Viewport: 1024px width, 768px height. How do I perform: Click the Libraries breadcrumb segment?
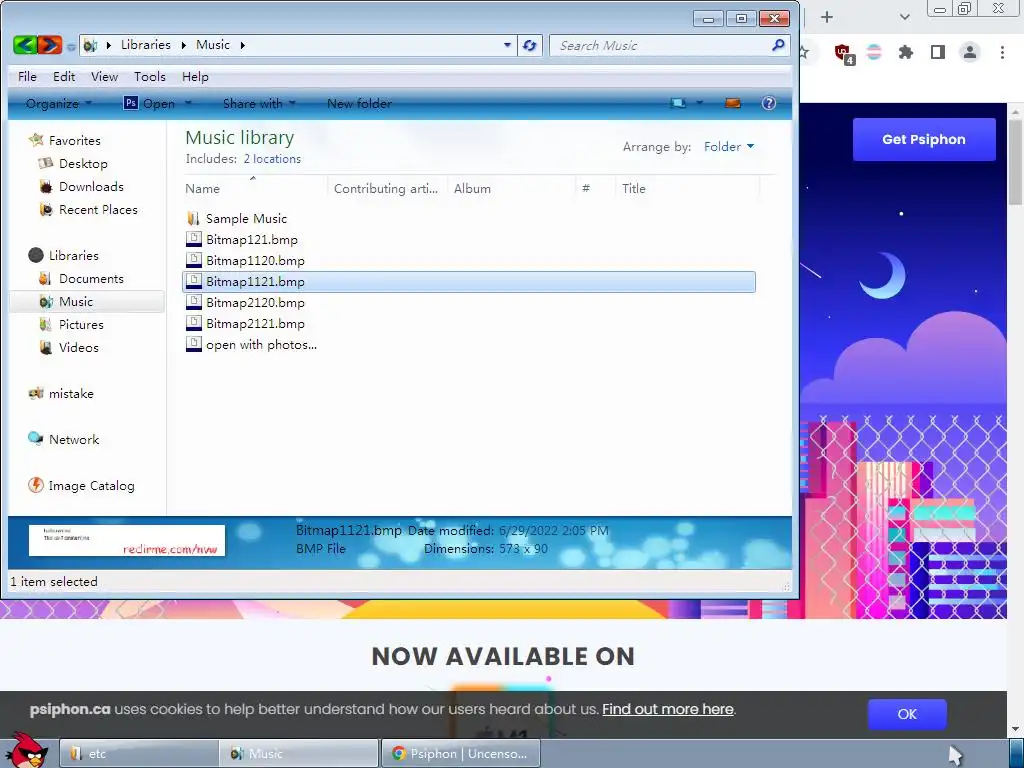146,45
